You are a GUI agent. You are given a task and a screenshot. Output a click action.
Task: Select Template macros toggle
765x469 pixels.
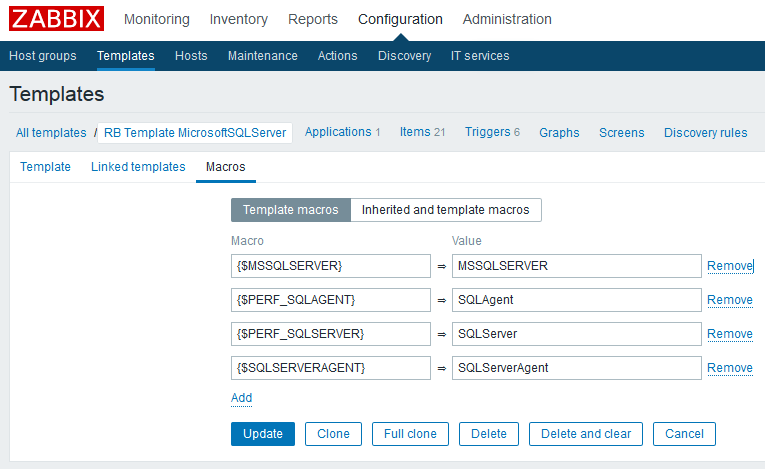click(x=291, y=209)
